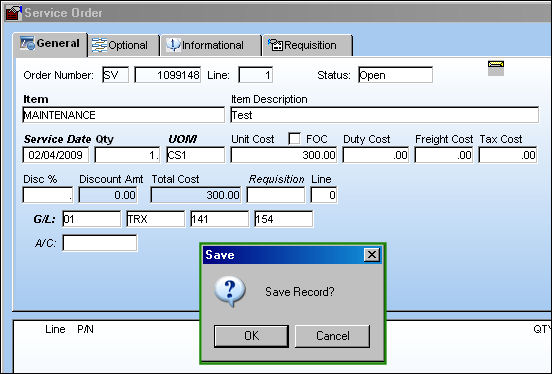Click the Duty Cost field
Screen dimensions: 552x374
(x=376, y=155)
